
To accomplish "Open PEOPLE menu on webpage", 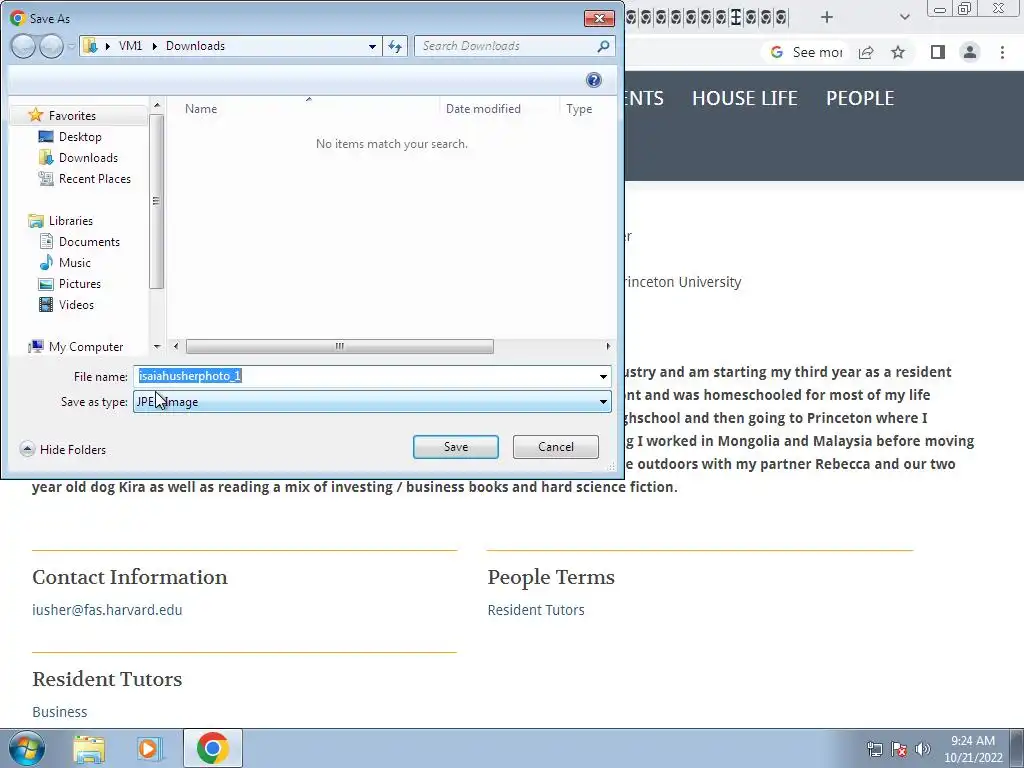I will (x=859, y=99).
